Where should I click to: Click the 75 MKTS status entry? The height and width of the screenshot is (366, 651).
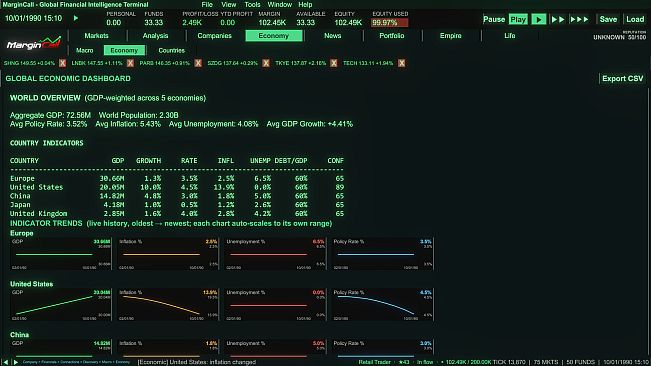[546, 362]
